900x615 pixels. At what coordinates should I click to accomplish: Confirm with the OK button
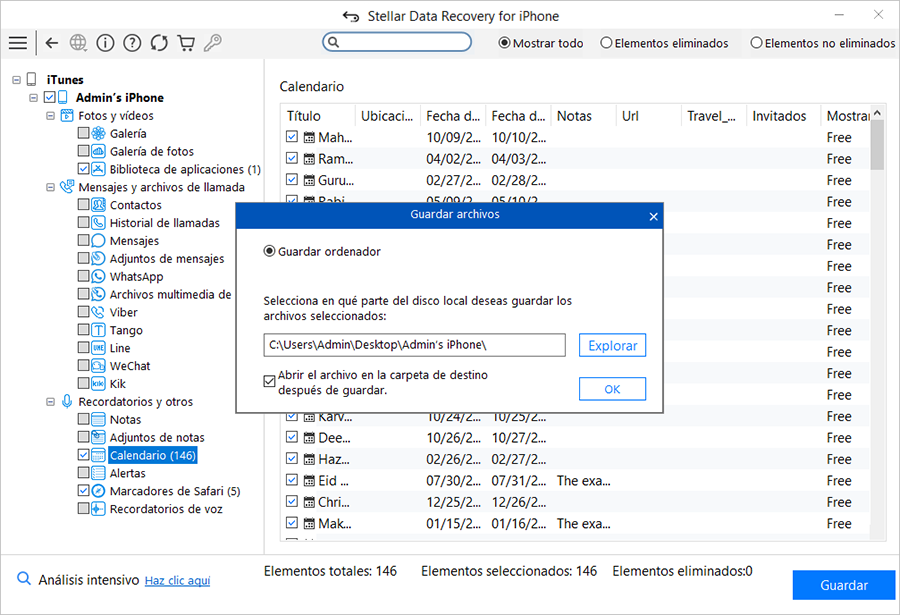(x=612, y=389)
